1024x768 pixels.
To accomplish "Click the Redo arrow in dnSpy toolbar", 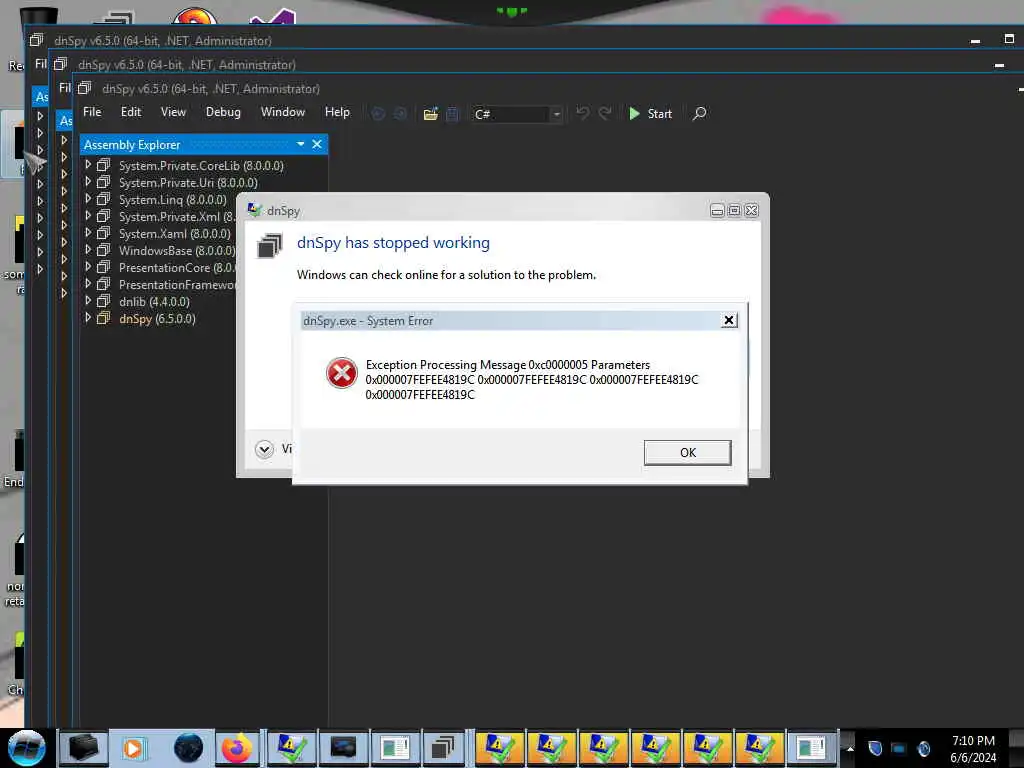I will coord(605,114).
